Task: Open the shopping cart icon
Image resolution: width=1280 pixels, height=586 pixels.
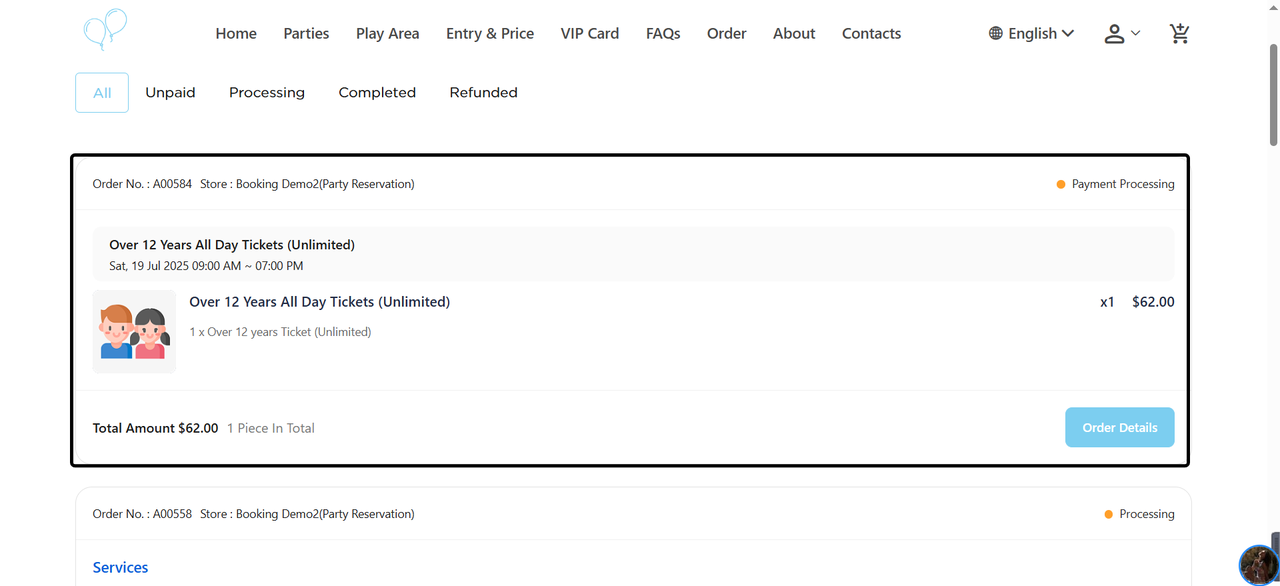Action: [x=1180, y=33]
